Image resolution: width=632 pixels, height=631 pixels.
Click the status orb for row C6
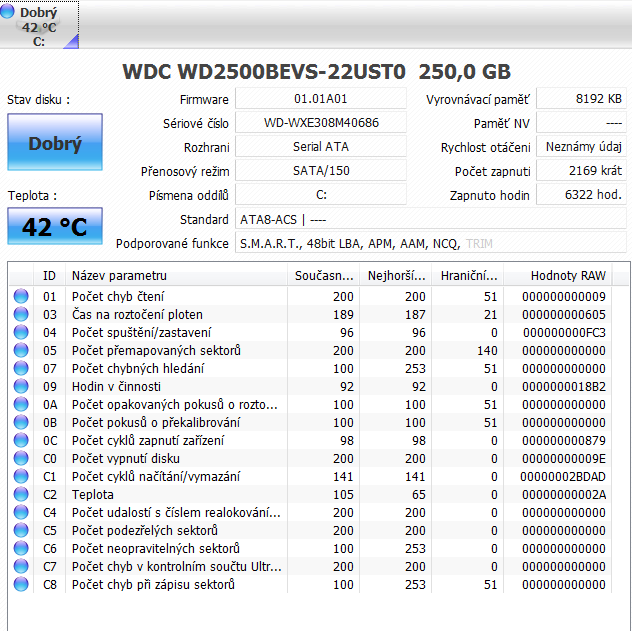coord(21,548)
